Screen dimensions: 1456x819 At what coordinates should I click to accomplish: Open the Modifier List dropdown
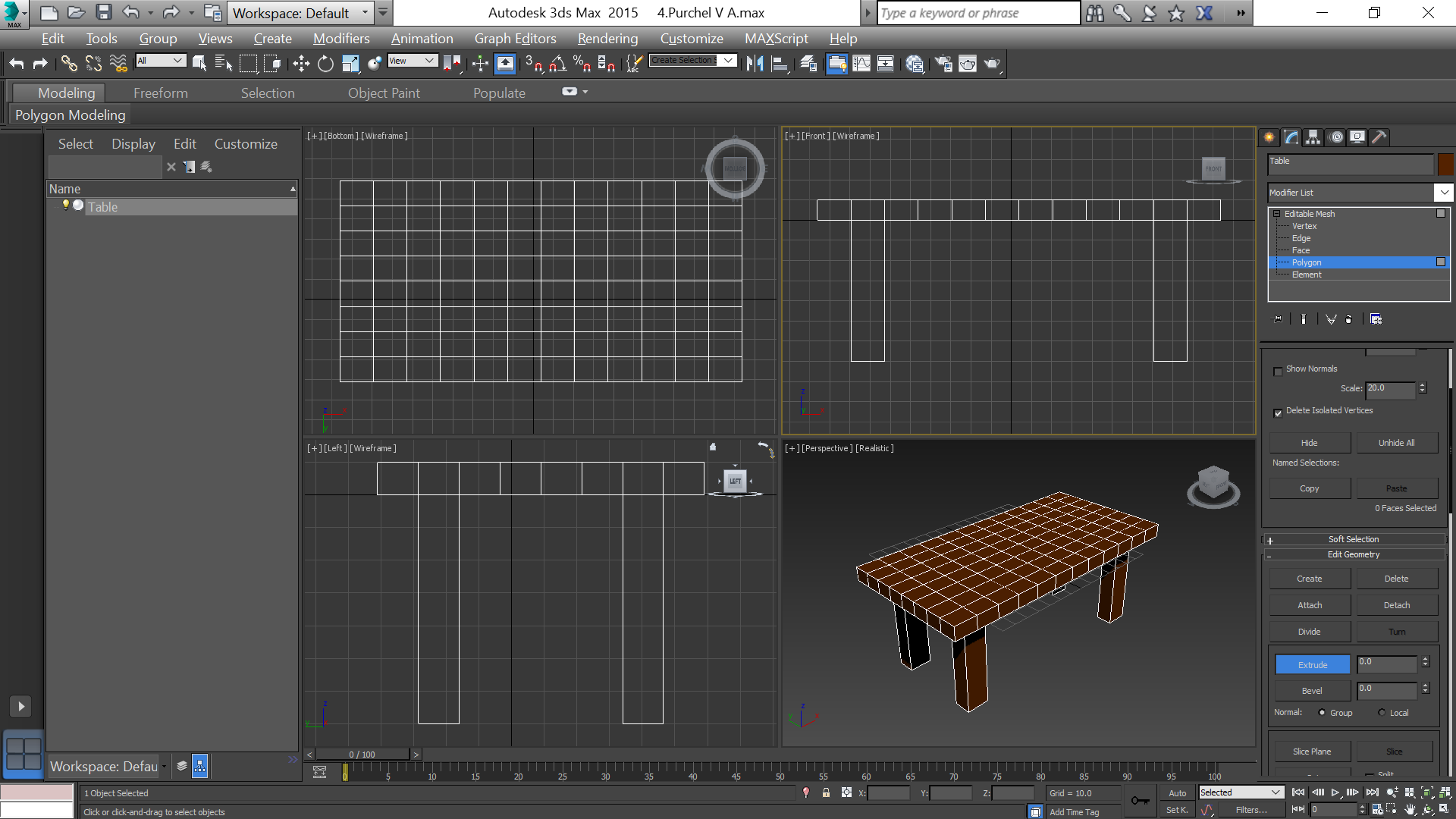point(1360,193)
